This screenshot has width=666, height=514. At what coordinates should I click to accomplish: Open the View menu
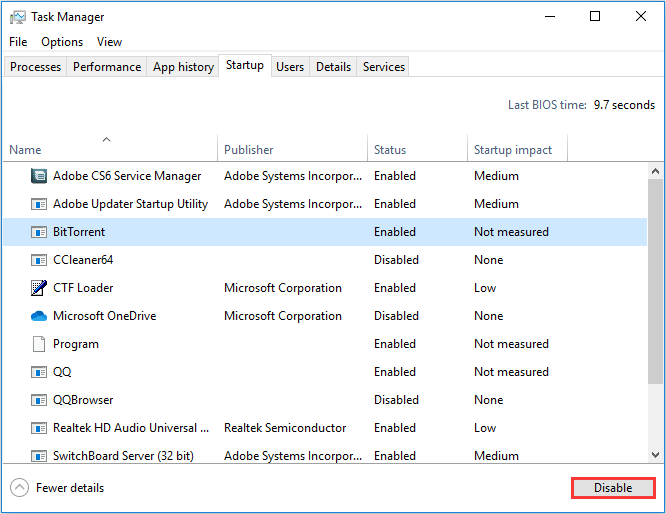[x=109, y=42]
